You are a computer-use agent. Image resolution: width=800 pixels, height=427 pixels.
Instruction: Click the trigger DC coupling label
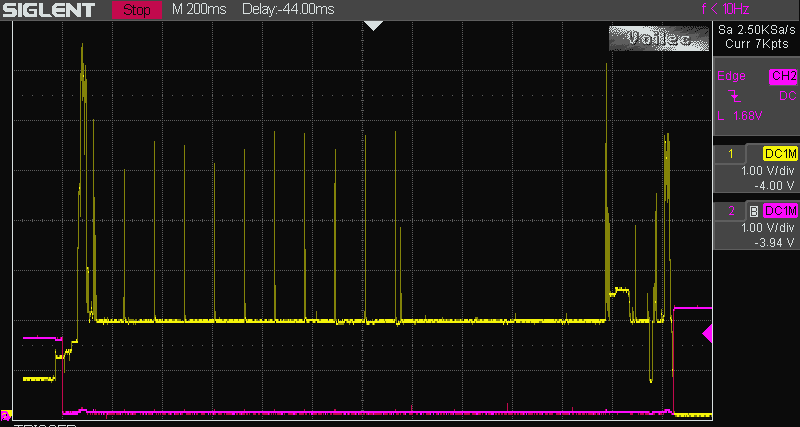click(787, 96)
